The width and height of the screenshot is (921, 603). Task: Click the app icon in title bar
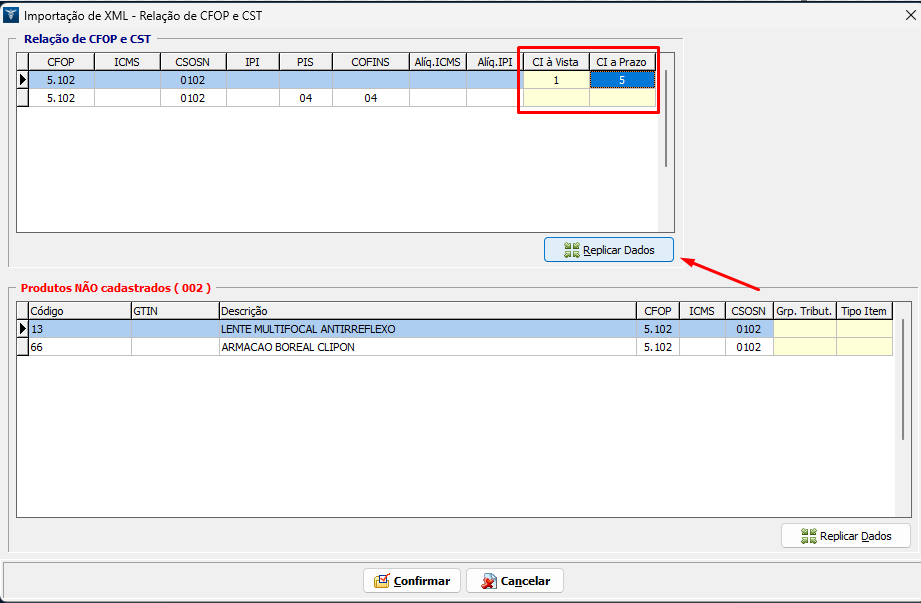click(x=12, y=16)
